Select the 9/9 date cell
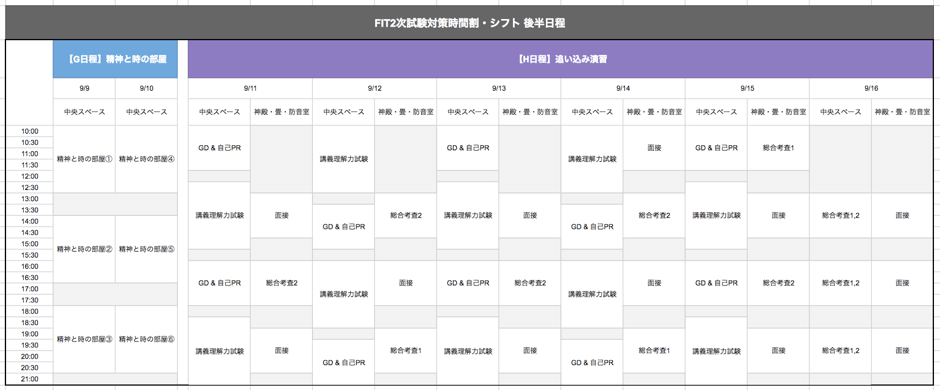Screen dimensions: 940x390 pyautogui.click(x=84, y=88)
